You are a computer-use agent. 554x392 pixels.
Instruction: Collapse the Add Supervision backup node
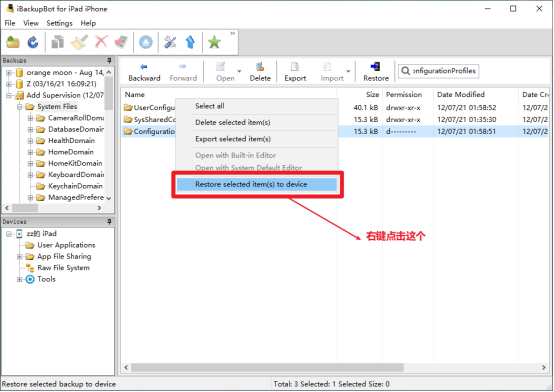[9, 95]
